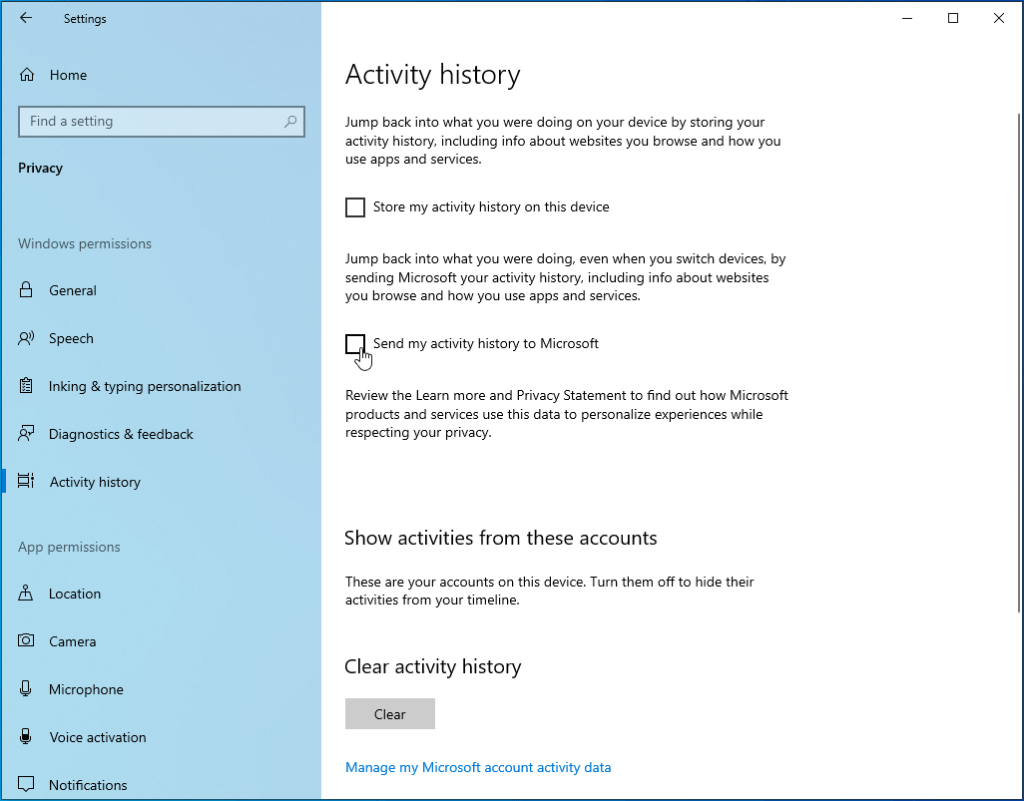Open the General privacy section

click(71, 290)
